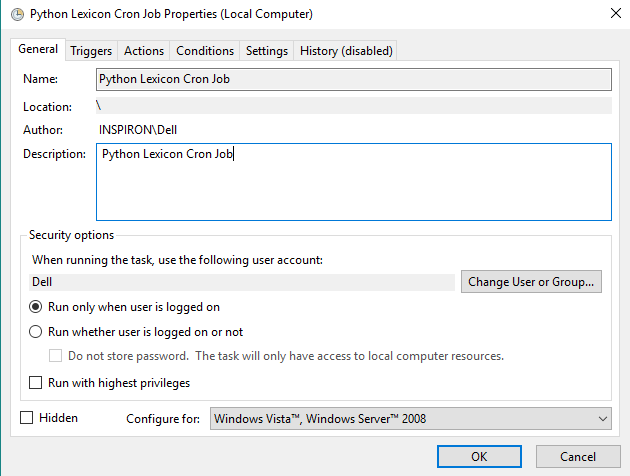The height and width of the screenshot is (476, 630).
Task: Select Run whether user is logged on or not
Action: pyautogui.click(x=36, y=332)
